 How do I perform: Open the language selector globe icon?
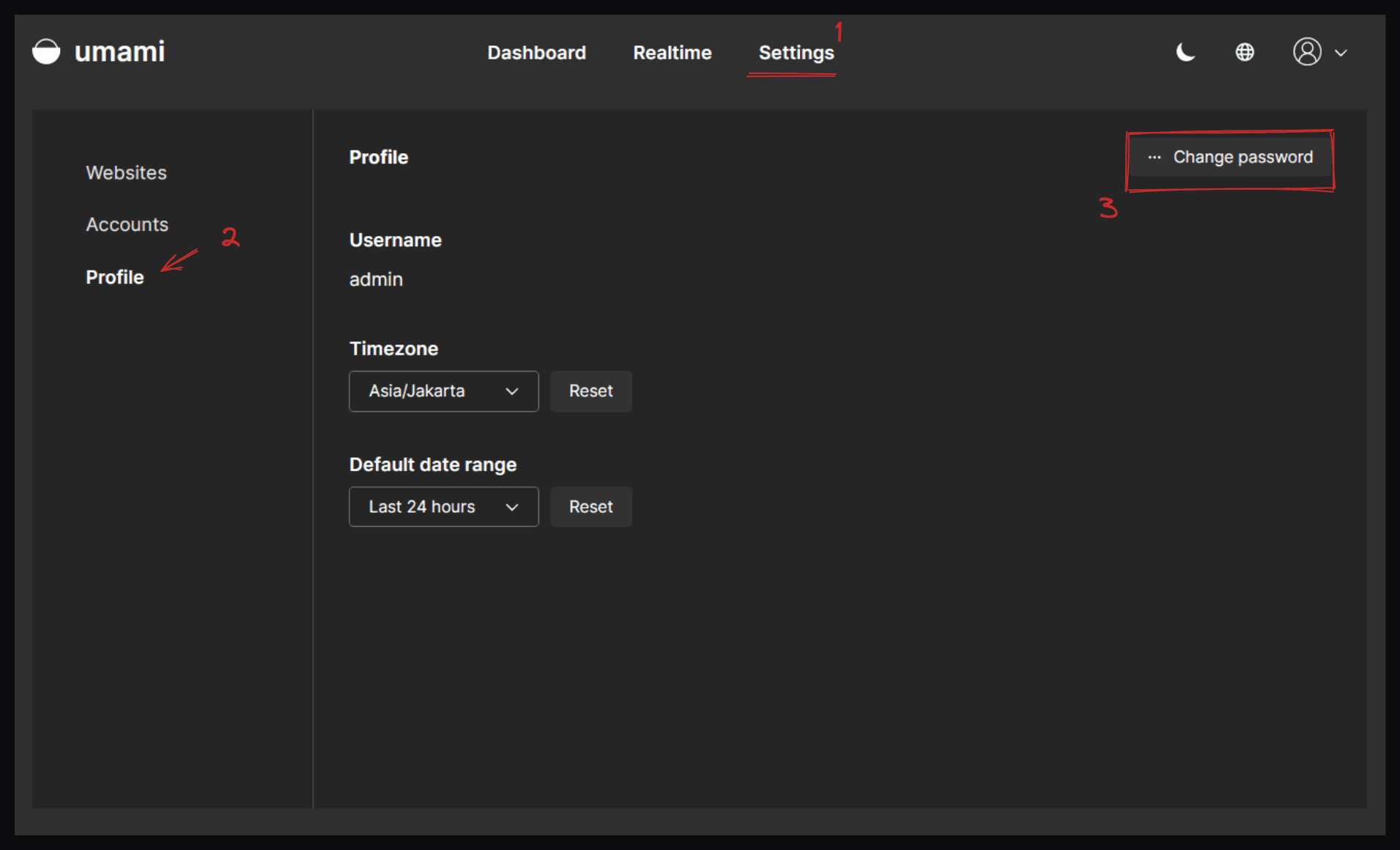[x=1244, y=53]
